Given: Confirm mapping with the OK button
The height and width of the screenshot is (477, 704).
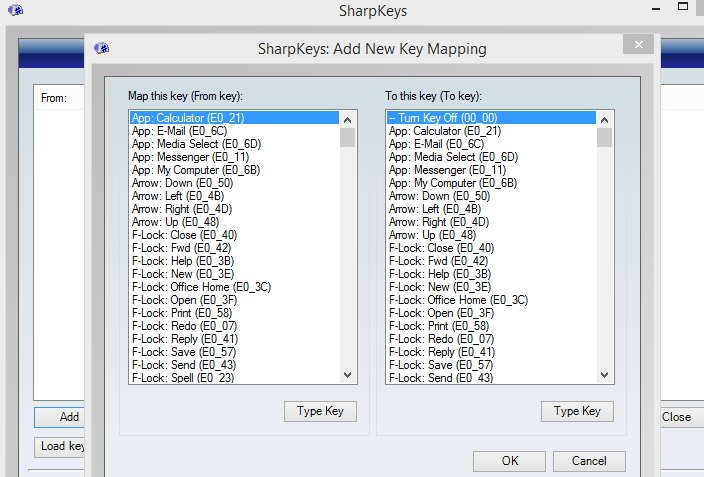Looking at the screenshot, I should pos(510,461).
